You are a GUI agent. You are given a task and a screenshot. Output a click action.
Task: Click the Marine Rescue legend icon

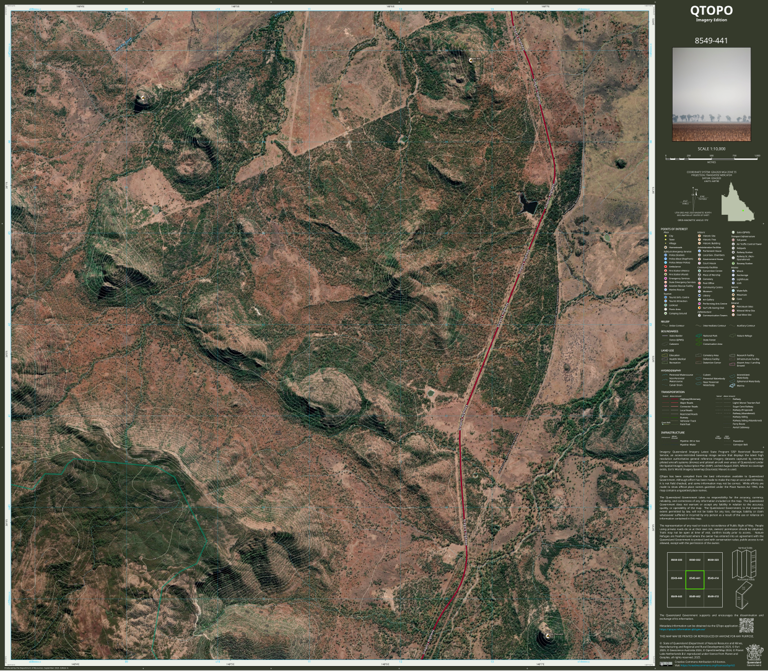pyautogui.click(x=666, y=289)
